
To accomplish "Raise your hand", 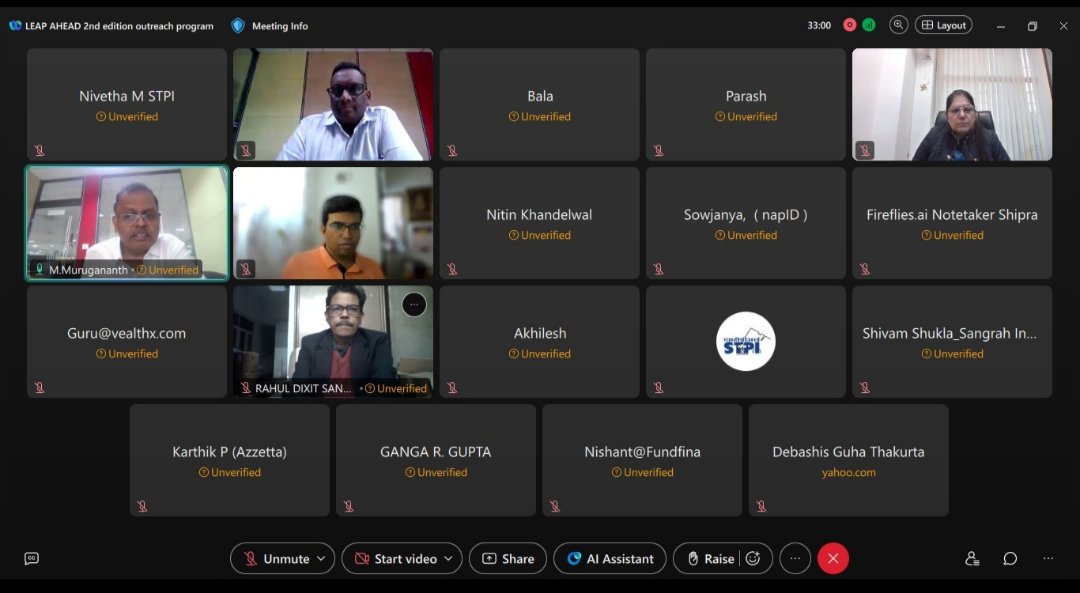I will [x=710, y=559].
